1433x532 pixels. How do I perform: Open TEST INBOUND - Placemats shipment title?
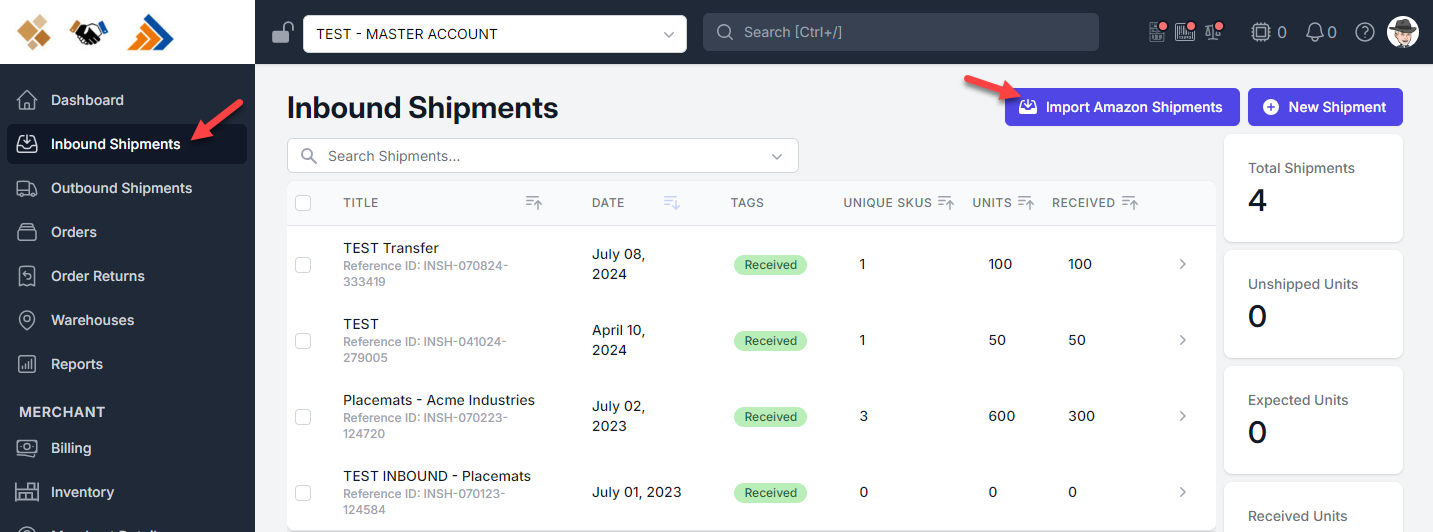[x=437, y=476]
